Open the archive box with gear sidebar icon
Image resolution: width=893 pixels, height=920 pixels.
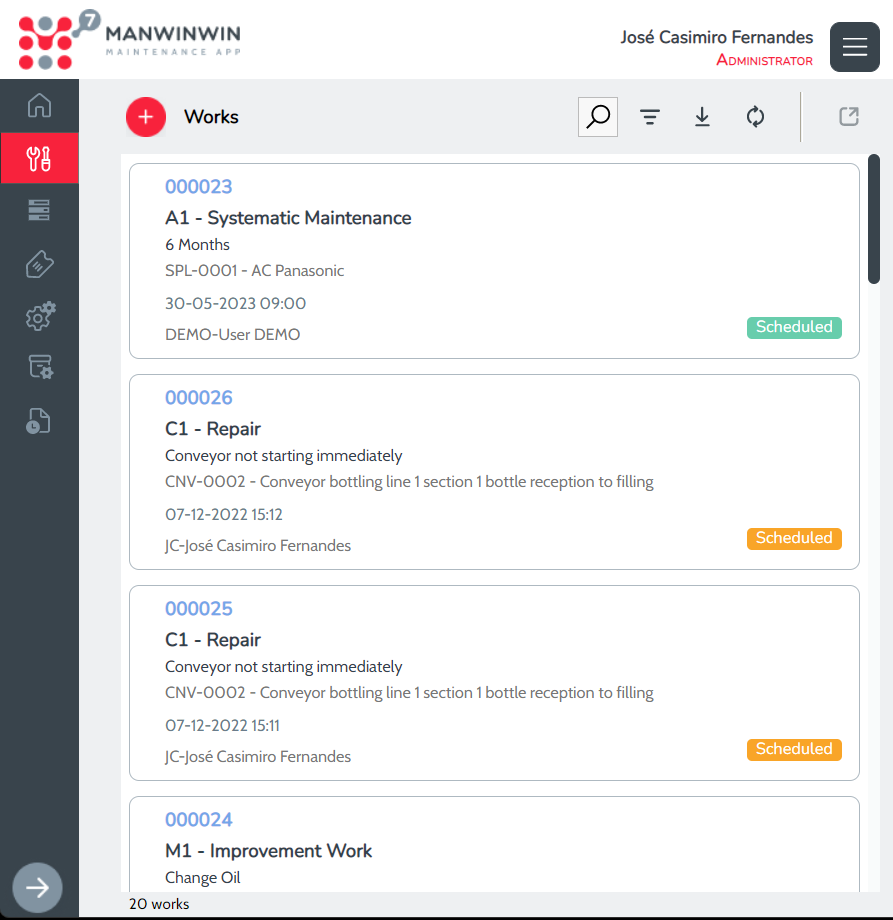(x=39, y=368)
